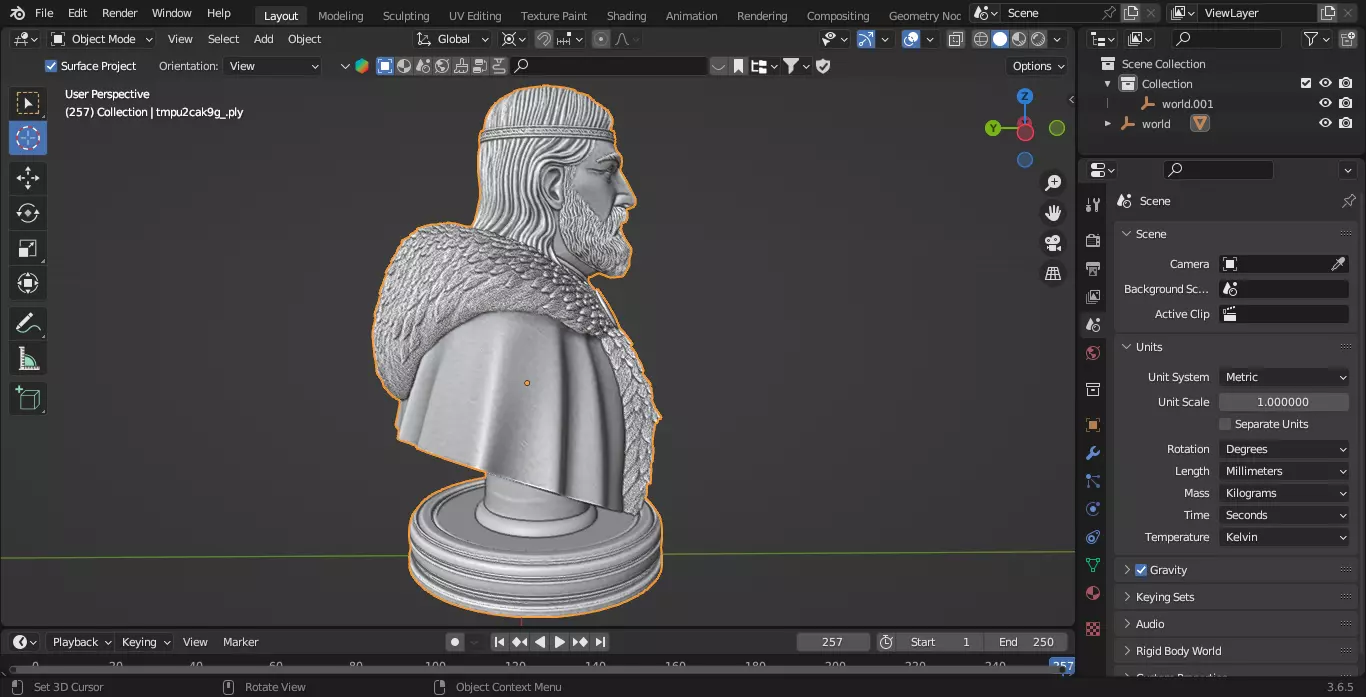Select the Measure ruler tool

(x=28, y=358)
